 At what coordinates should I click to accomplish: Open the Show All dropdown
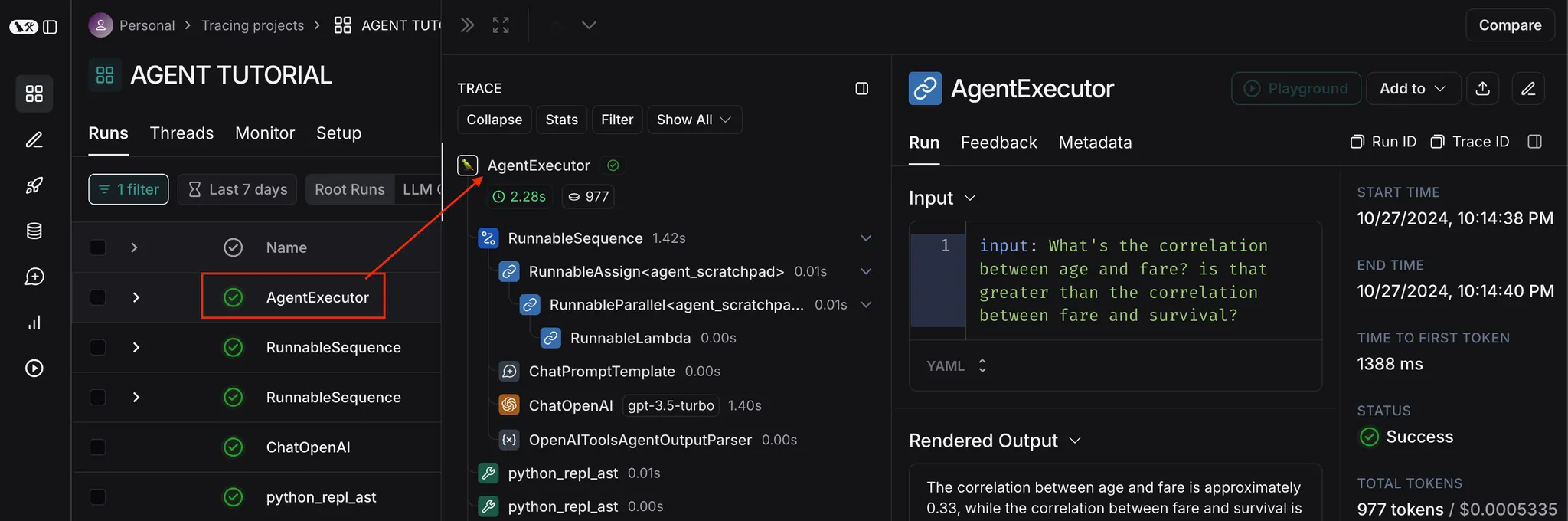click(x=694, y=120)
